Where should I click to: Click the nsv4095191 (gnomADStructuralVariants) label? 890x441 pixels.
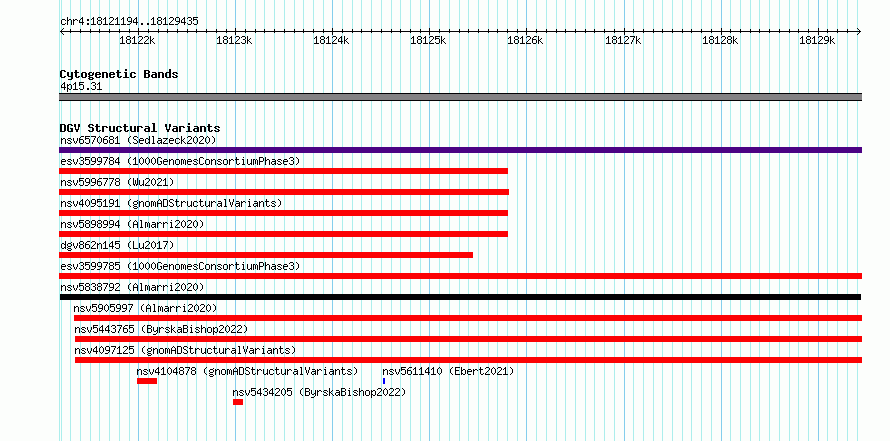click(x=171, y=203)
